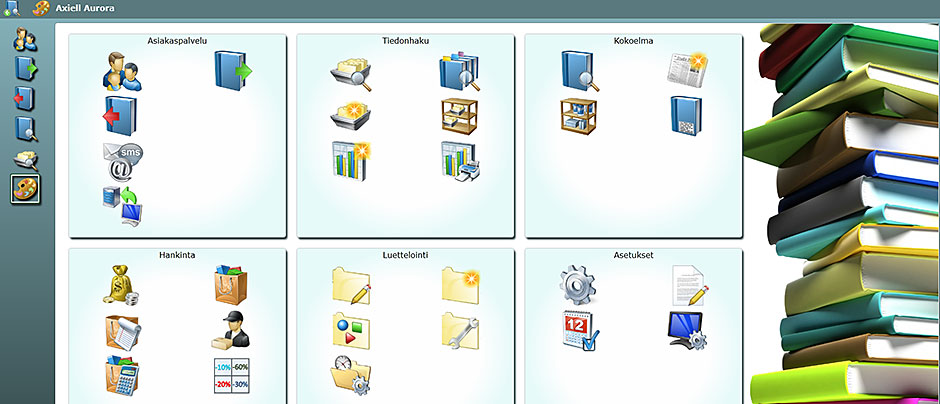
Task: Click the folder with wrench icon in Luettelointi
Action: click(x=461, y=330)
